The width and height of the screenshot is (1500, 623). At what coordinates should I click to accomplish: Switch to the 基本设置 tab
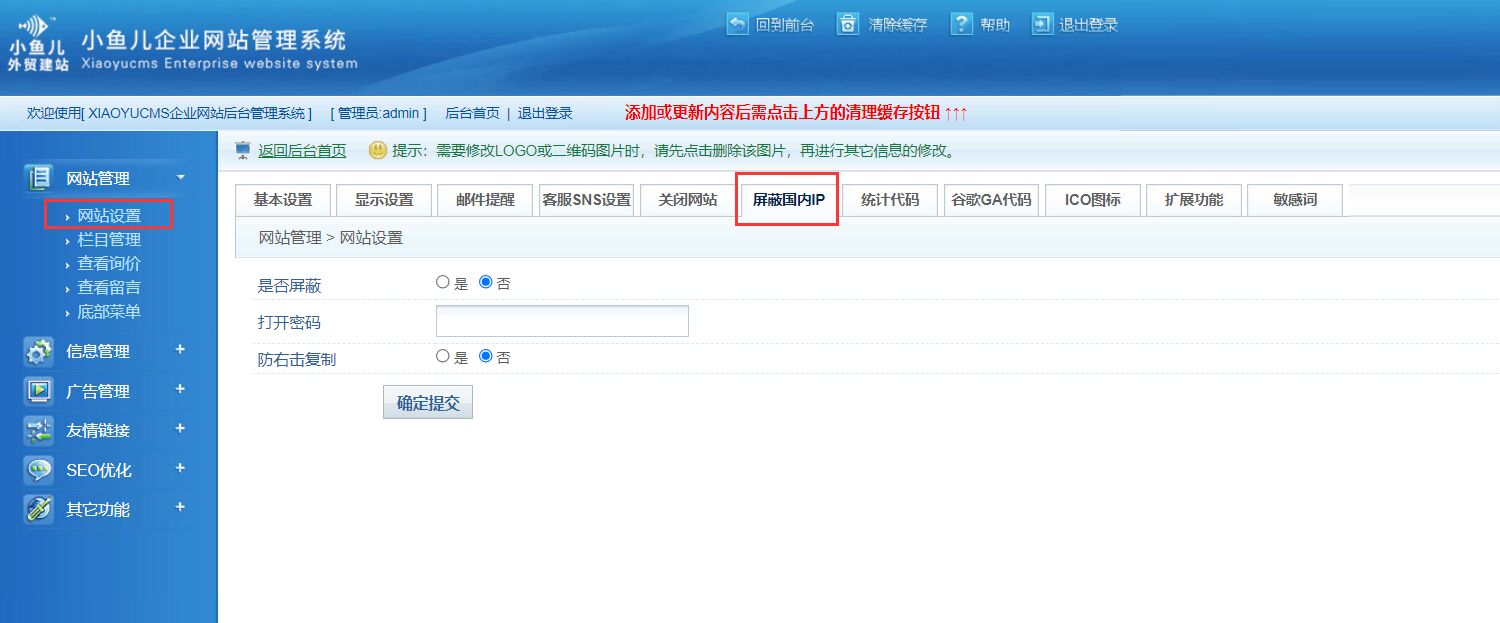point(283,200)
